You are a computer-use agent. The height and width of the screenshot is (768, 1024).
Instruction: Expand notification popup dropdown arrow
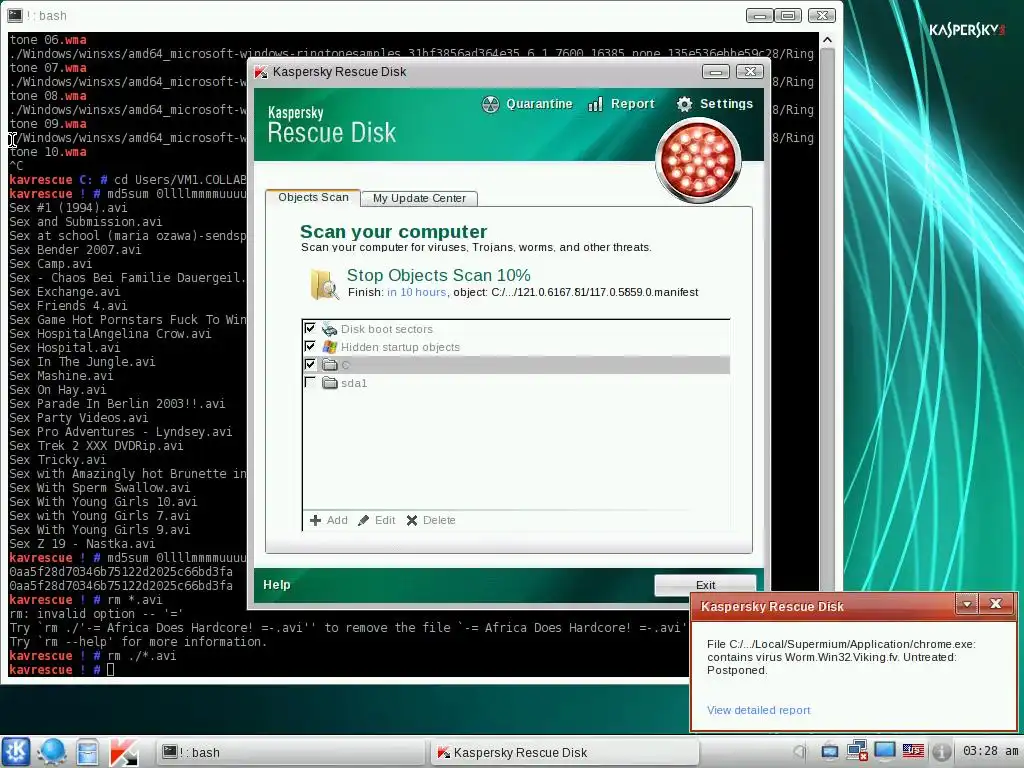pyautogui.click(x=967, y=605)
